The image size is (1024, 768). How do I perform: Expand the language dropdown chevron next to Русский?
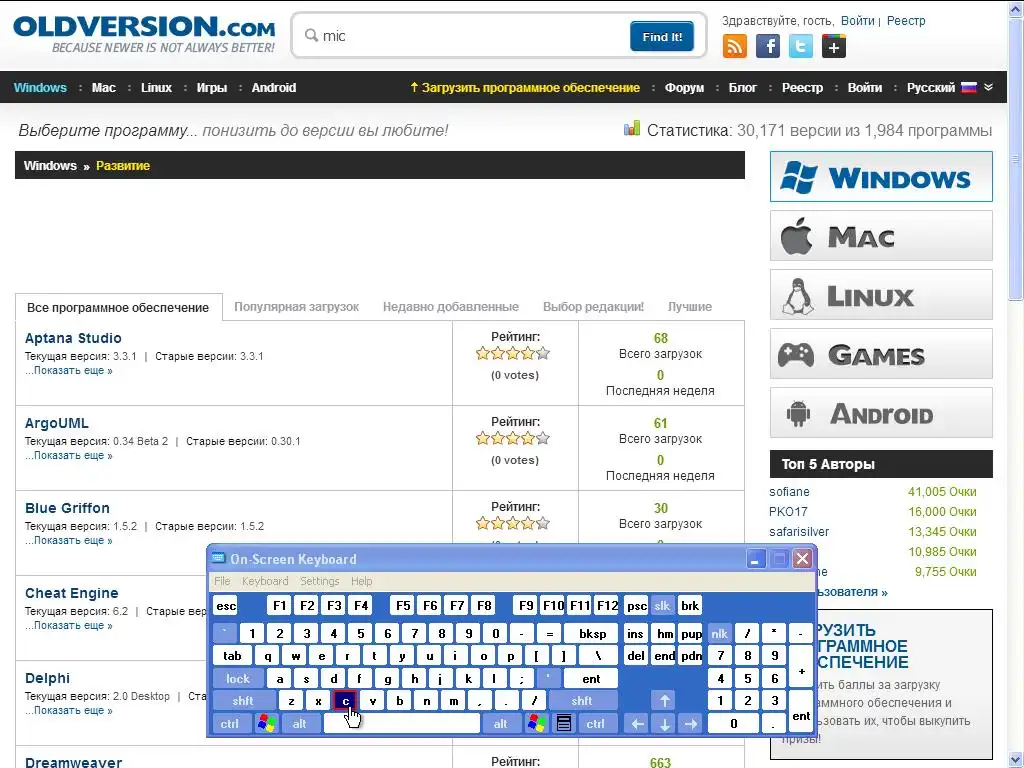tap(988, 88)
